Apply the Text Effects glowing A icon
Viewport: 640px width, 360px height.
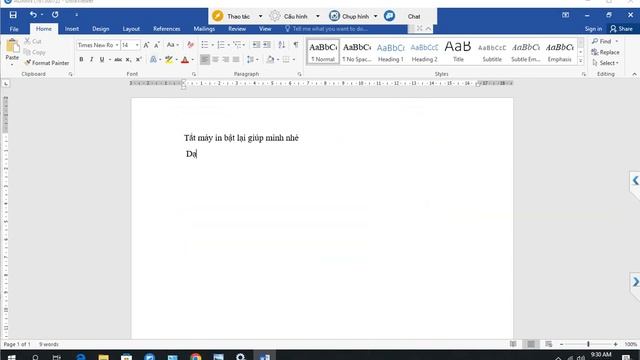153,60
